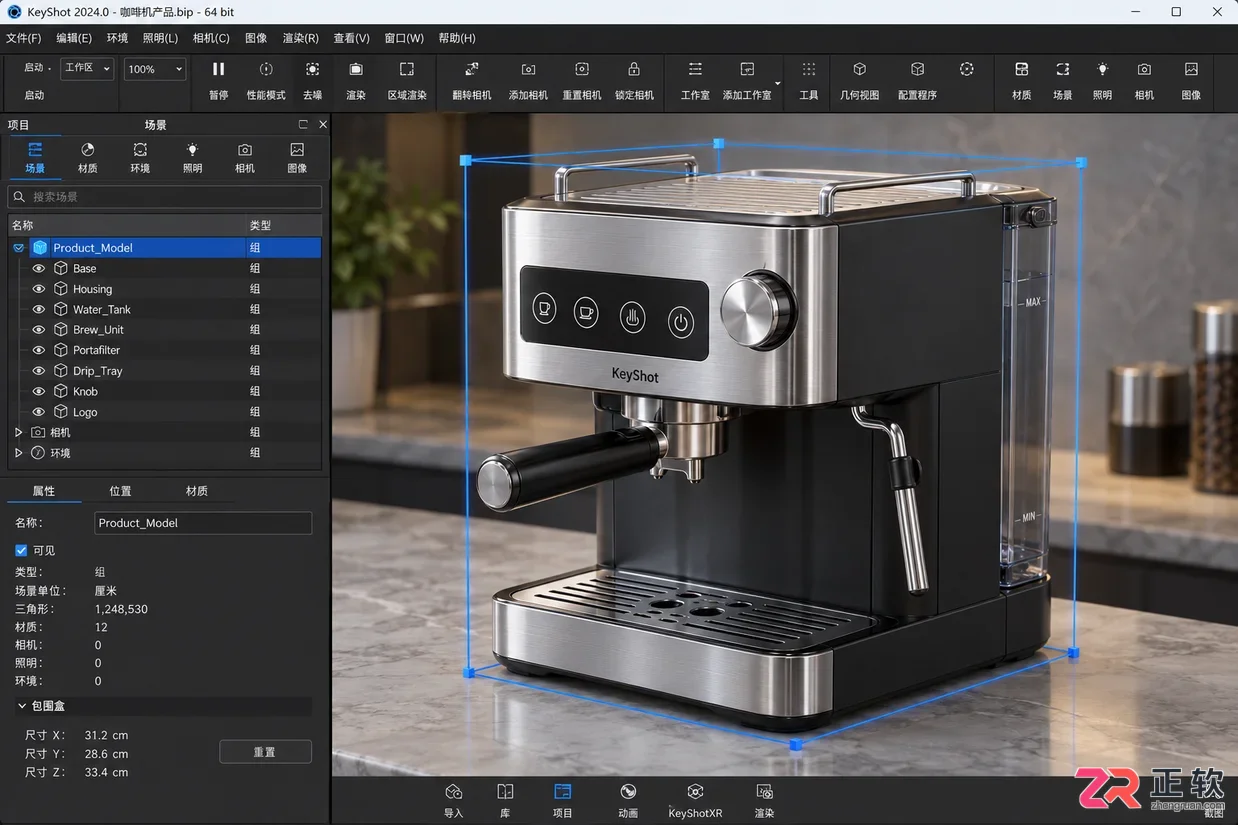The image size is (1238, 825).
Task: Switch to the 照明 tab in the project panel
Action: tap(192, 157)
